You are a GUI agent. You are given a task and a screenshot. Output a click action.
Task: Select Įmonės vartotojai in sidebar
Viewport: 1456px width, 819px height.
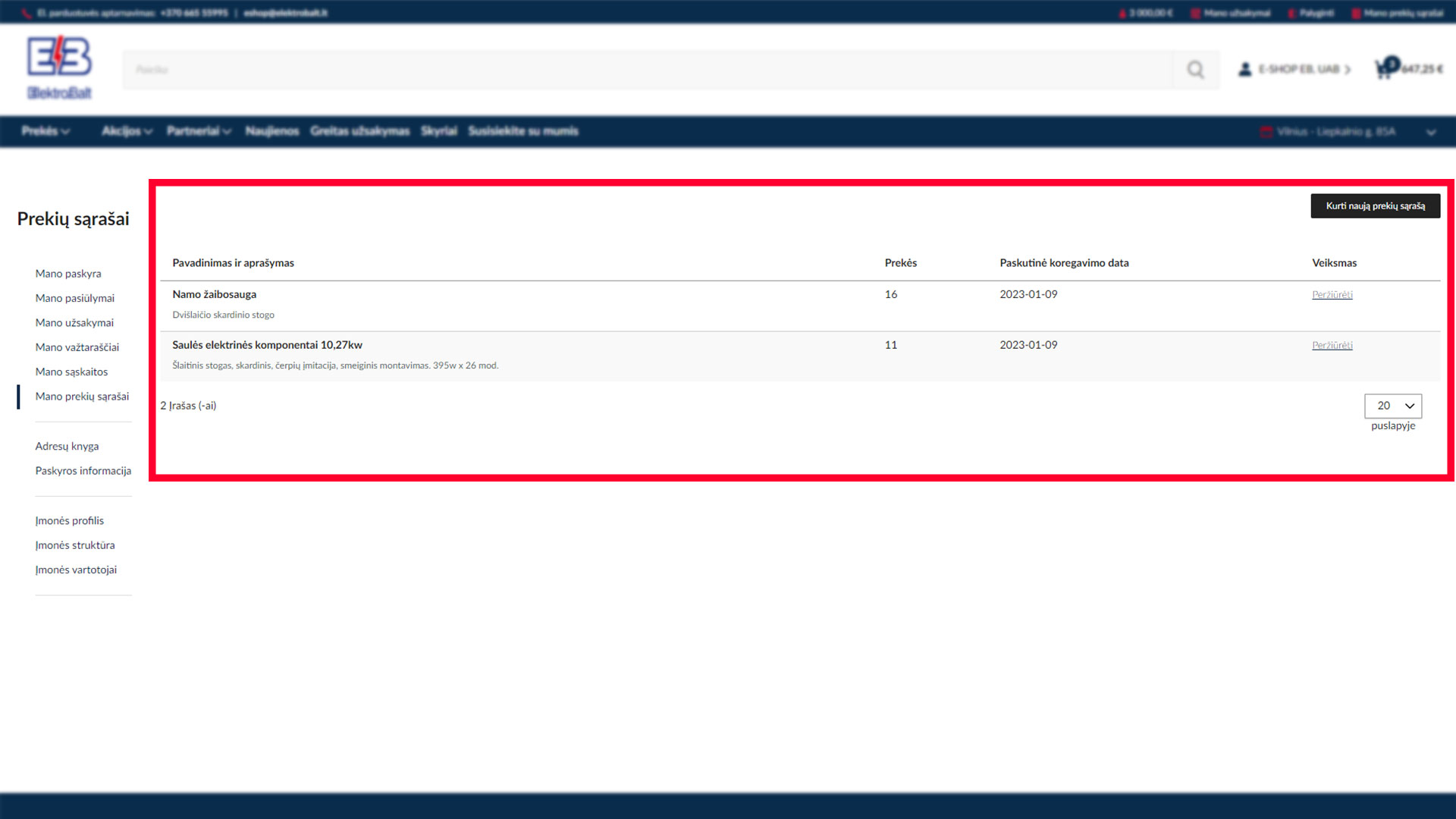click(x=76, y=570)
